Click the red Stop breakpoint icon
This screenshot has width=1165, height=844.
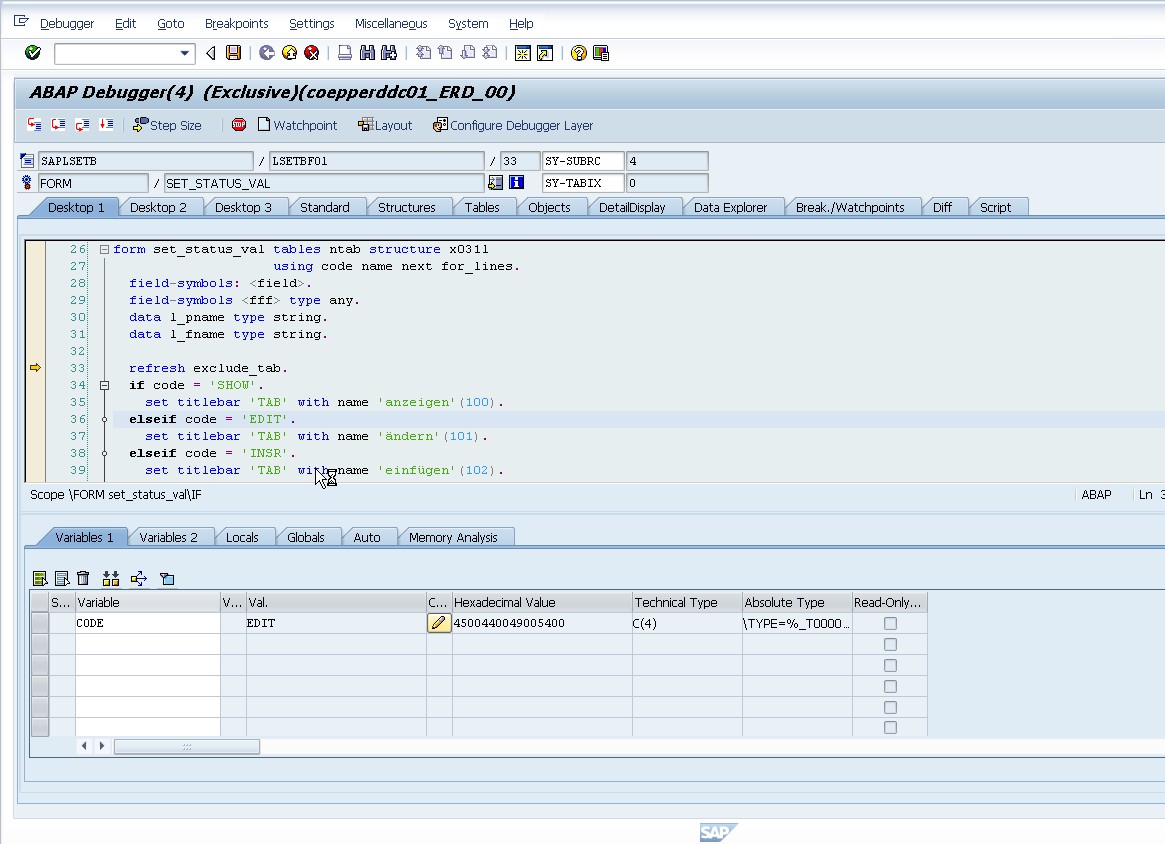(x=238, y=125)
